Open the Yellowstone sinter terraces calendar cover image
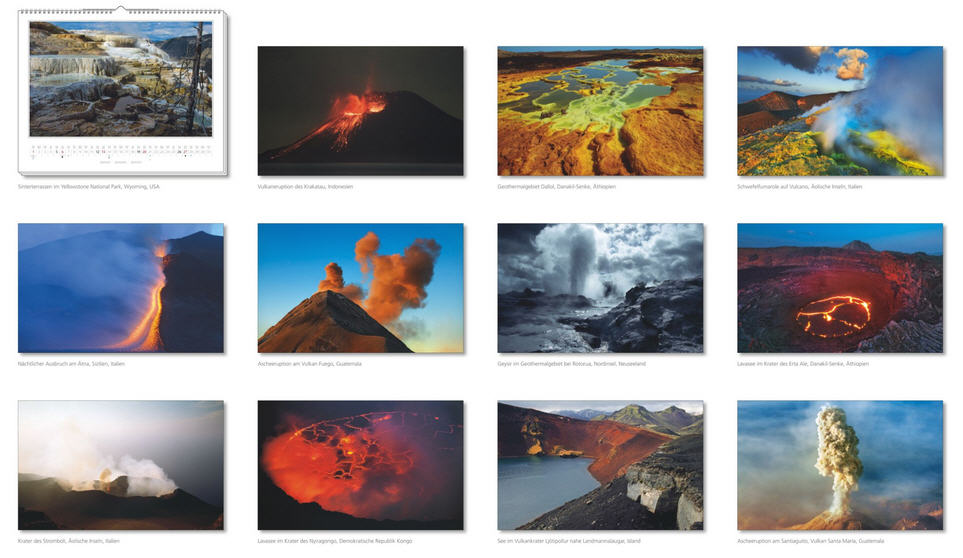This screenshot has width=963, height=558. [121, 79]
